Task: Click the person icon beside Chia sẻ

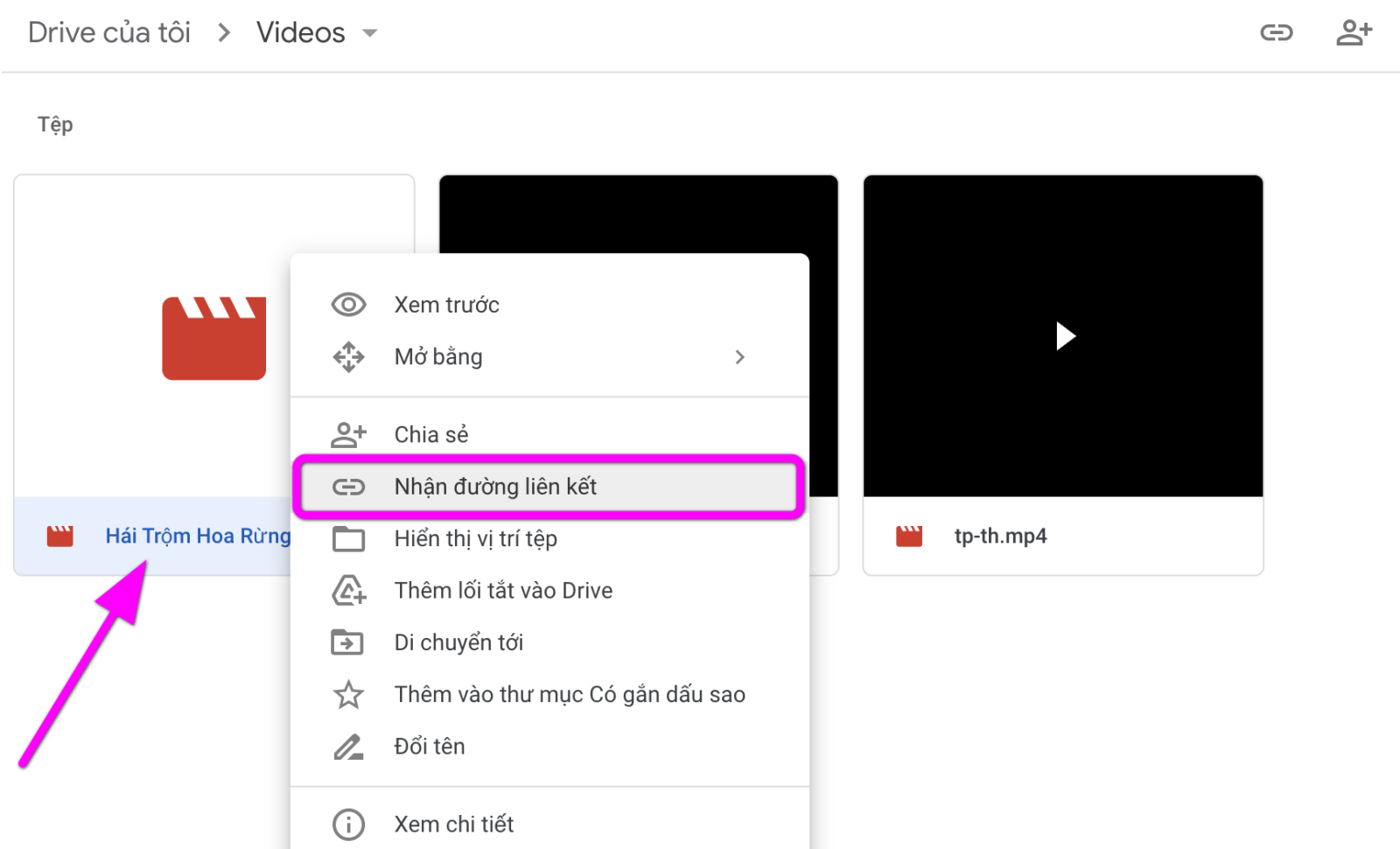Action: pyautogui.click(x=348, y=433)
